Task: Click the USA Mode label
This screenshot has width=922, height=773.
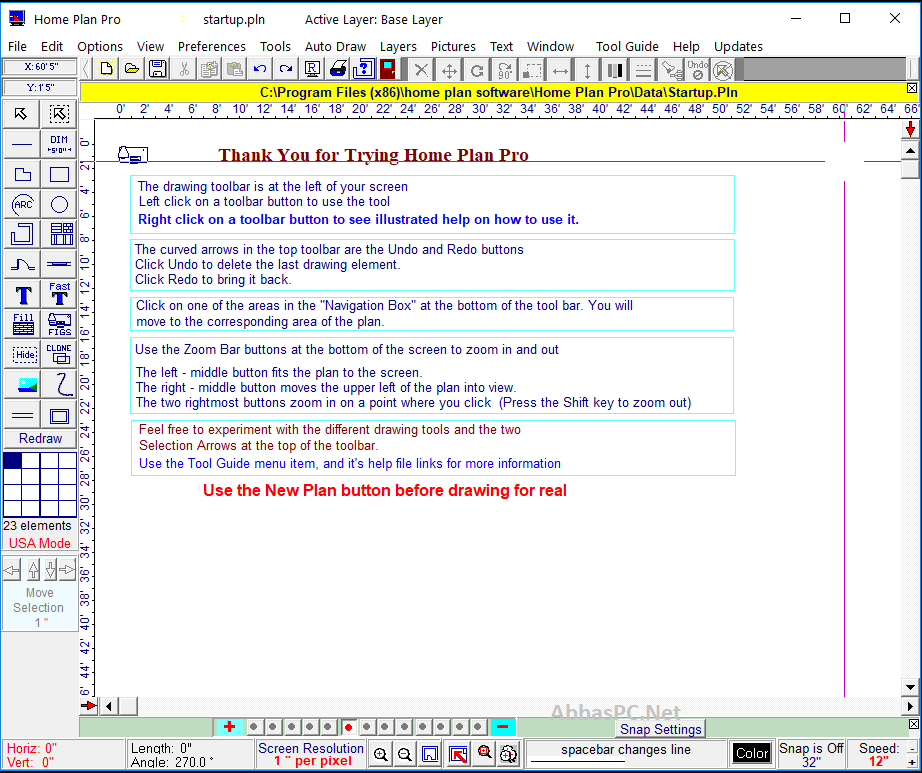Action: pyautogui.click(x=39, y=543)
